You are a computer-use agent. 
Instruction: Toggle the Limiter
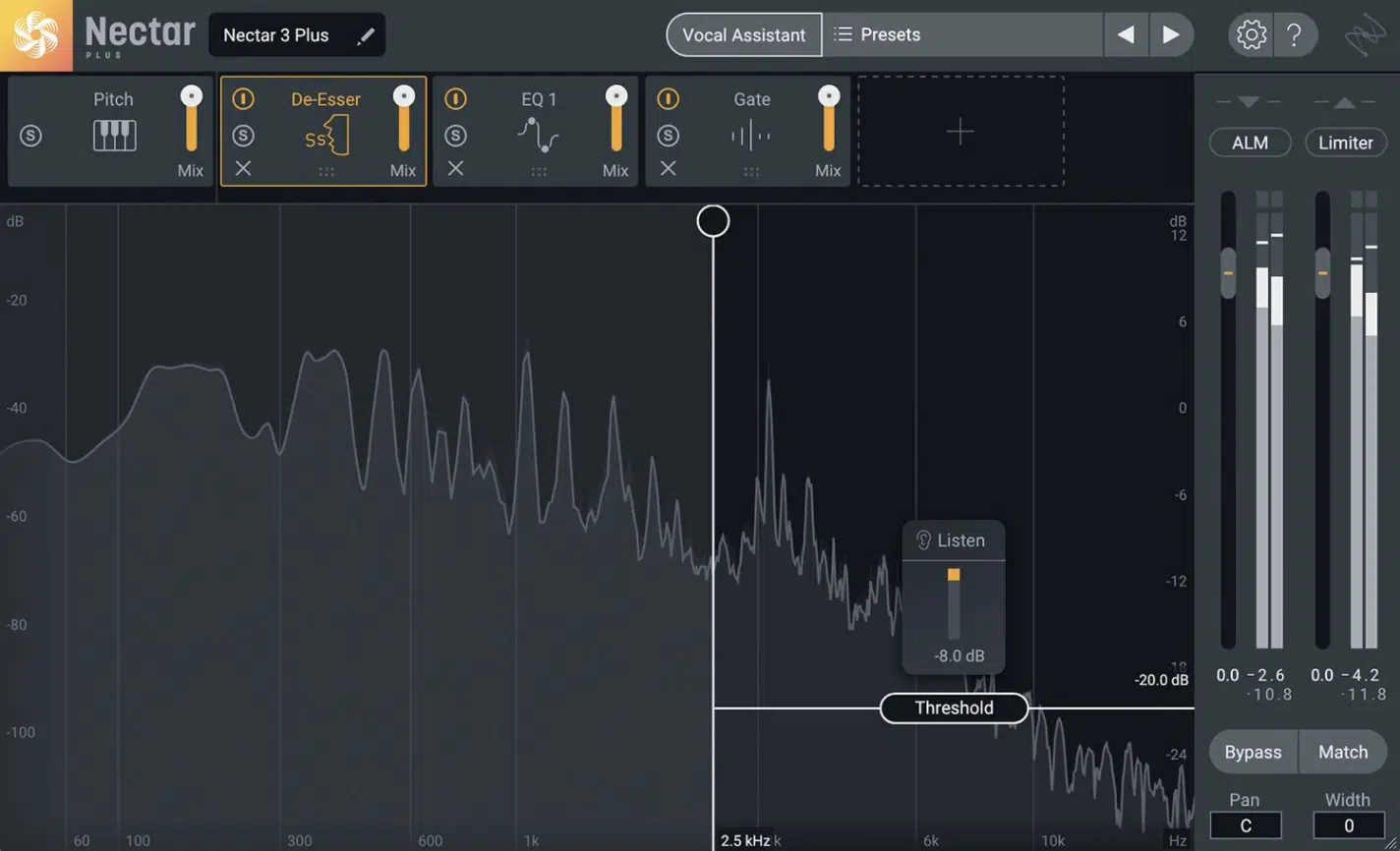pyautogui.click(x=1345, y=142)
